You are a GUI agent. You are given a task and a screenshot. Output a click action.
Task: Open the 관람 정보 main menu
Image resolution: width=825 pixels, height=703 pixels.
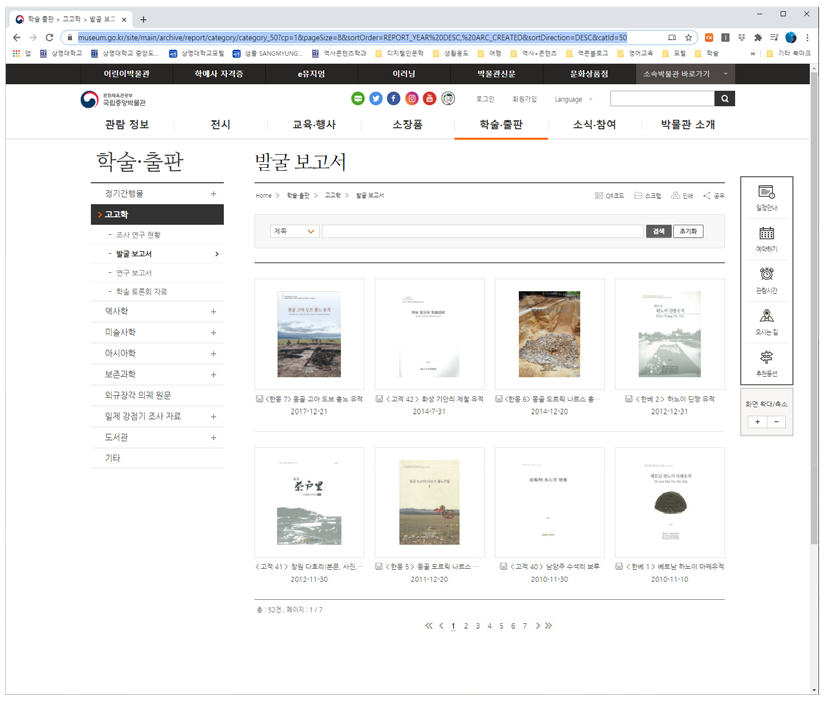(127, 125)
